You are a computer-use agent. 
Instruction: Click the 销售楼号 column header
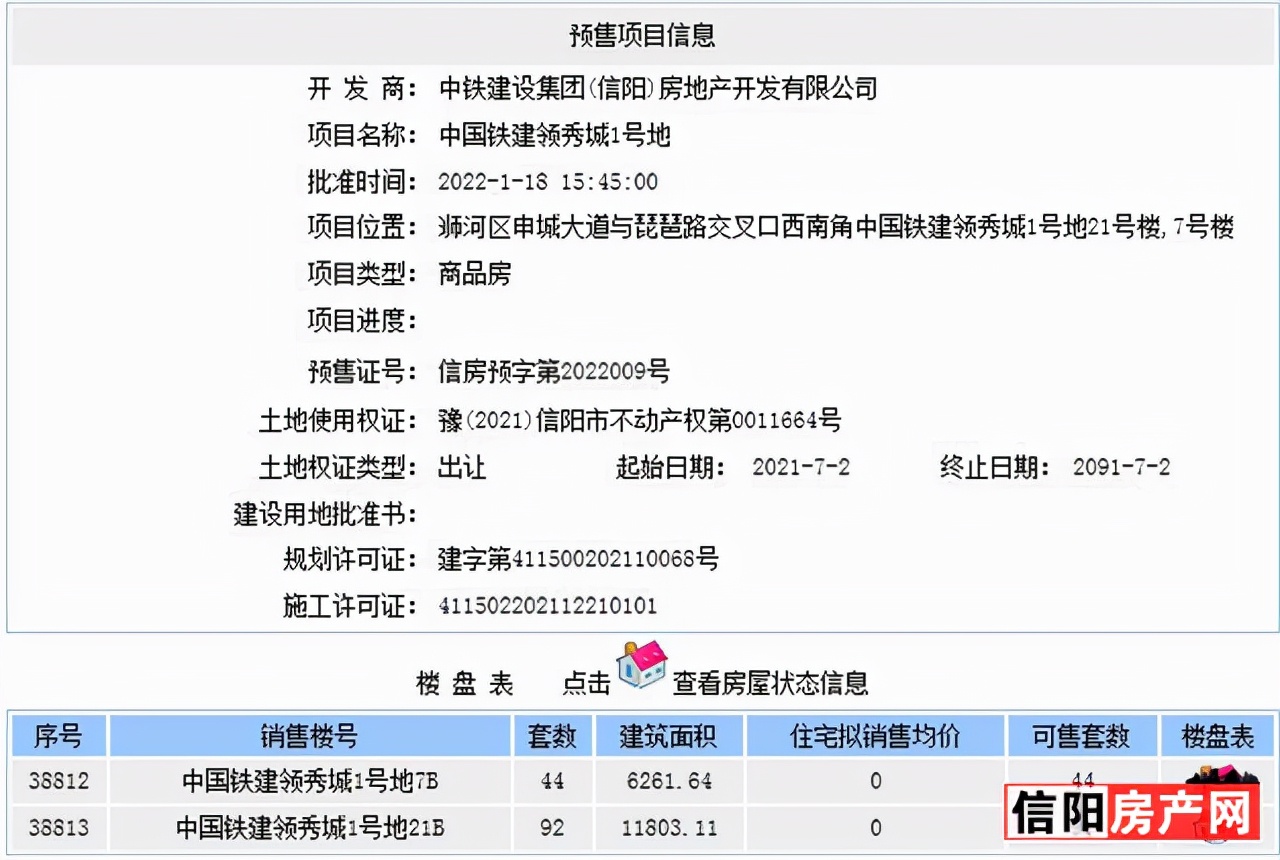[310, 737]
